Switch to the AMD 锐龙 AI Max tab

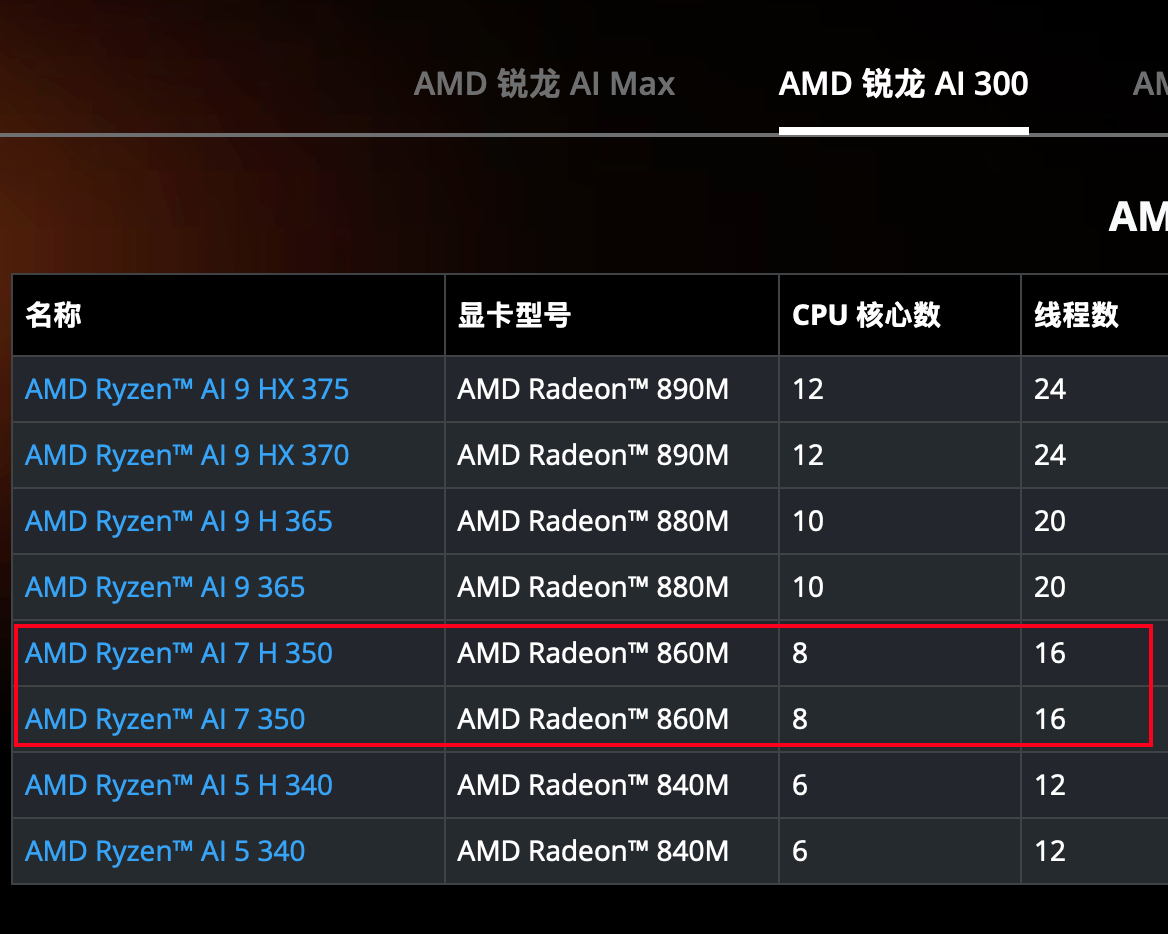click(x=544, y=84)
